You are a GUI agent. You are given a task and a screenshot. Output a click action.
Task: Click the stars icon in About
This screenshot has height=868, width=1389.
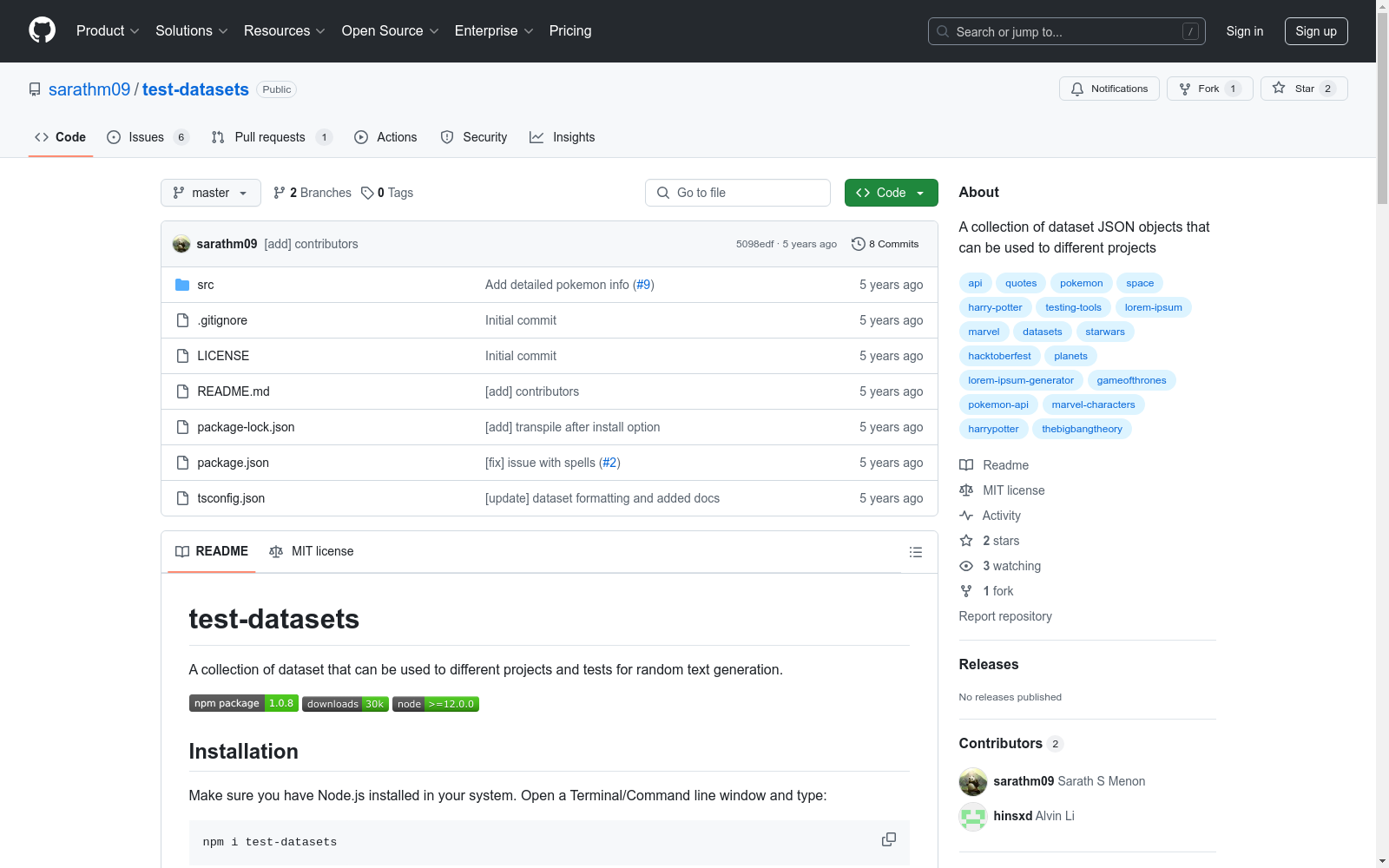pyautogui.click(x=966, y=541)
